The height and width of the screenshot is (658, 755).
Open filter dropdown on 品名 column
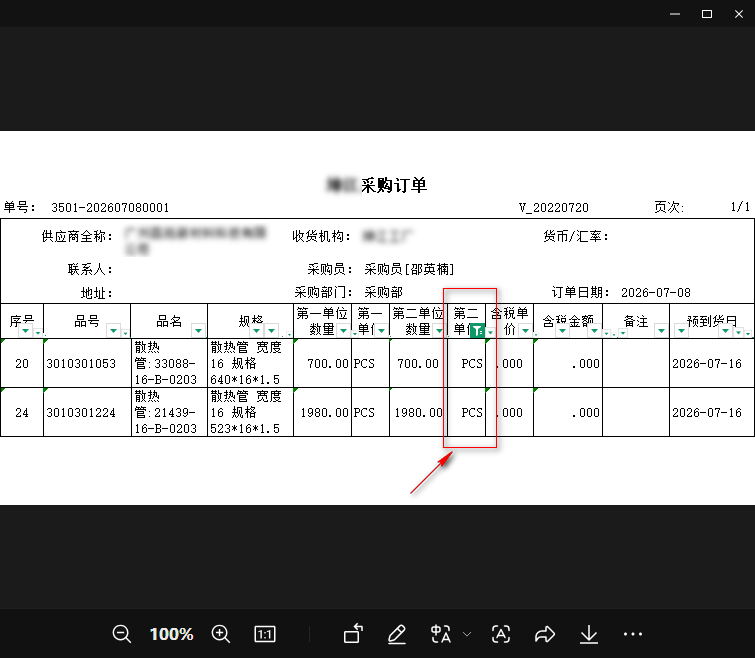[198, 330]
